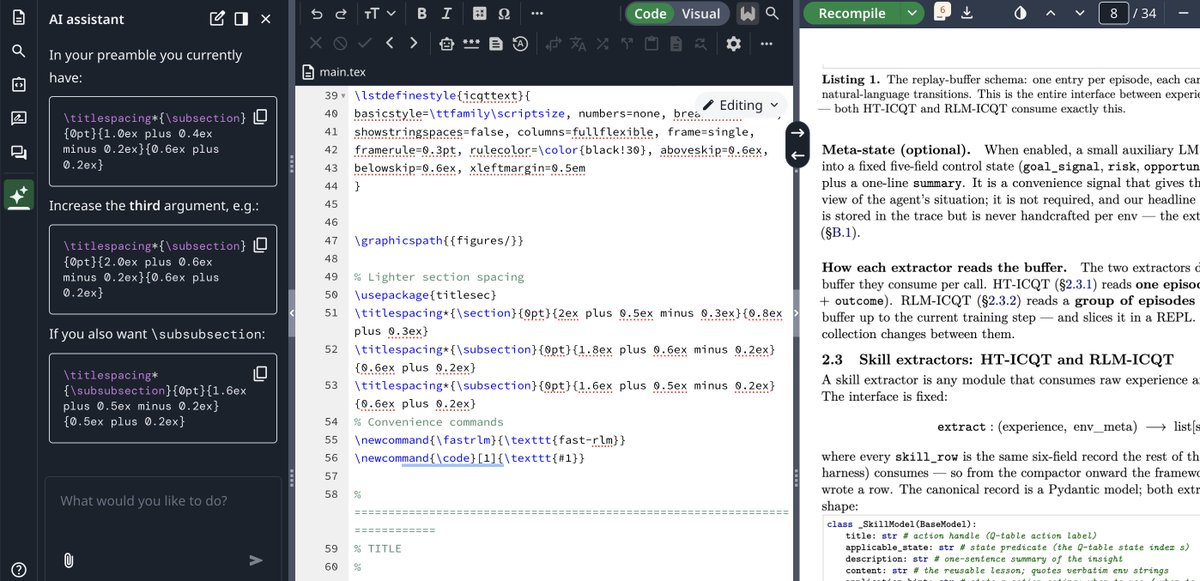Image resolution: width=1200 pixels, height=581 pixels.
Task: Open search in the editor
Action: click(772, 14)
